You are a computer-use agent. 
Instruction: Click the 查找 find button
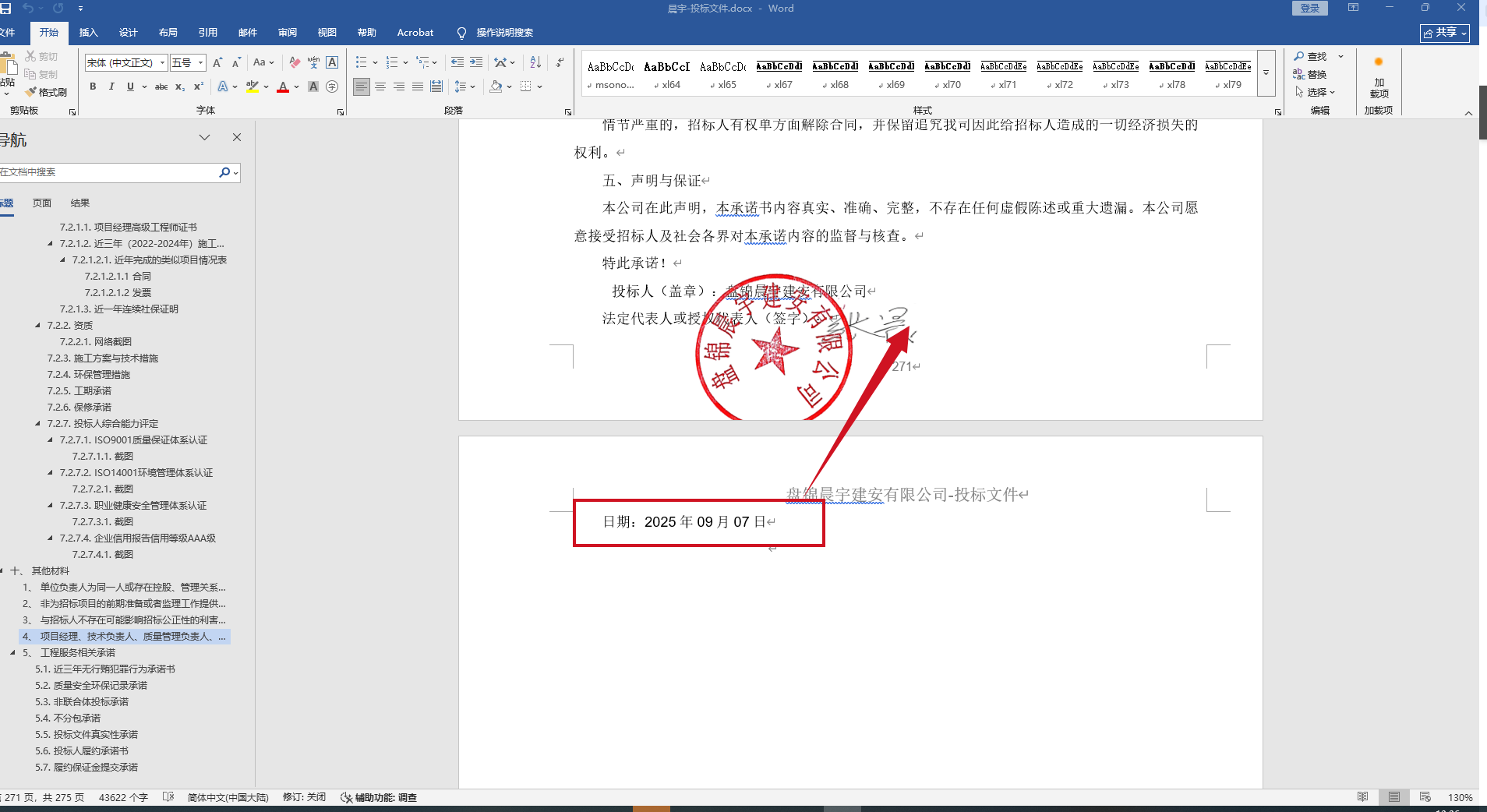pyautogui.click(x=1311, y=56)
